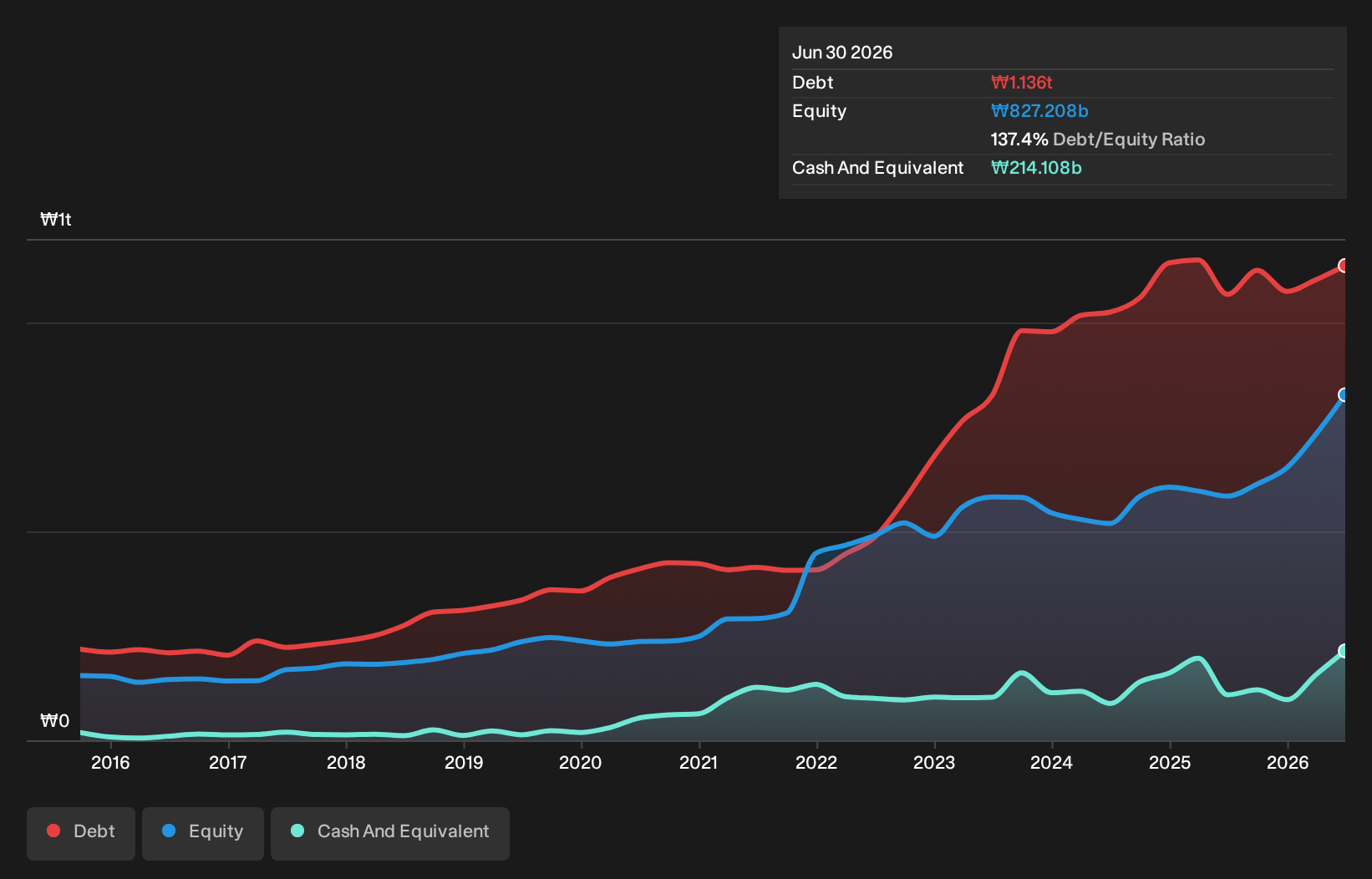Click the blue Equity legend dot

pyautogui.click(x=169, y=831)
